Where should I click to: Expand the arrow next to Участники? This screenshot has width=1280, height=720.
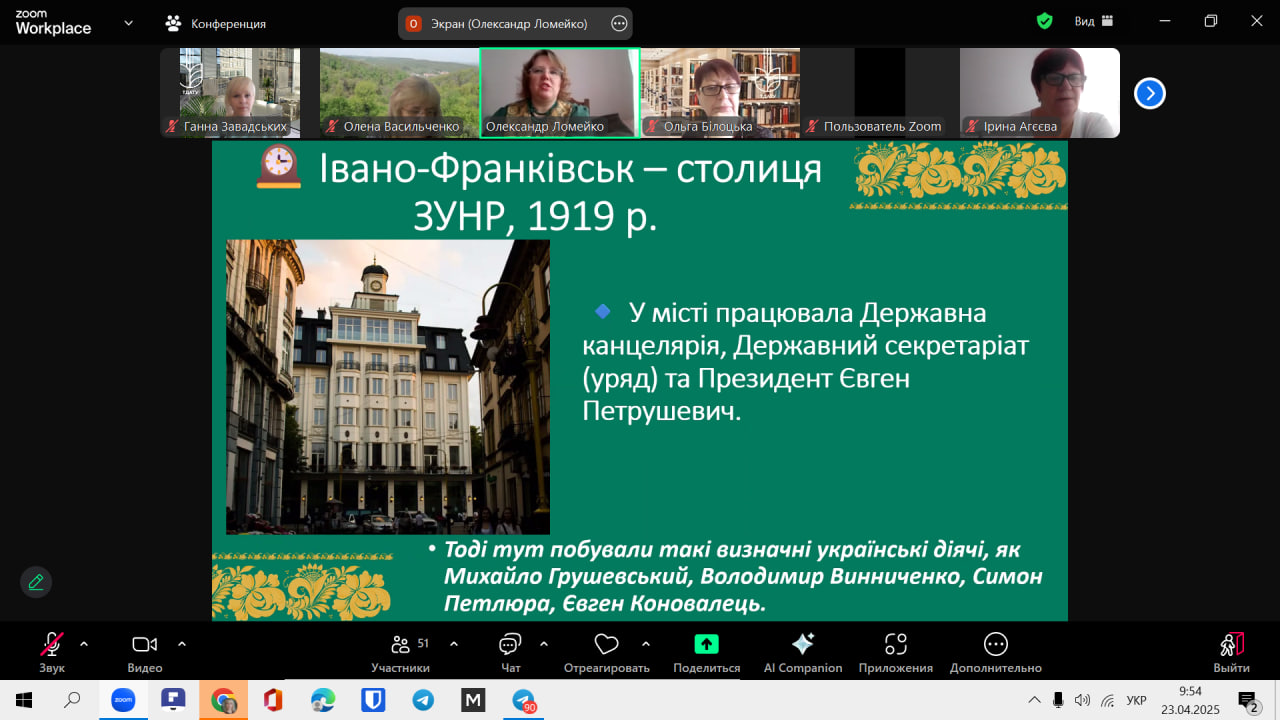coord(454,644)
